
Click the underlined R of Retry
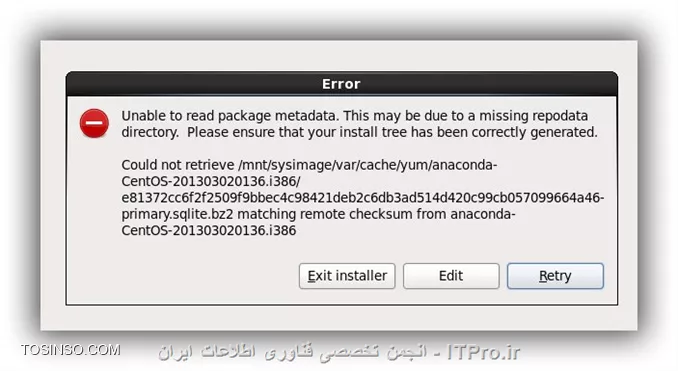click(543, 276)
